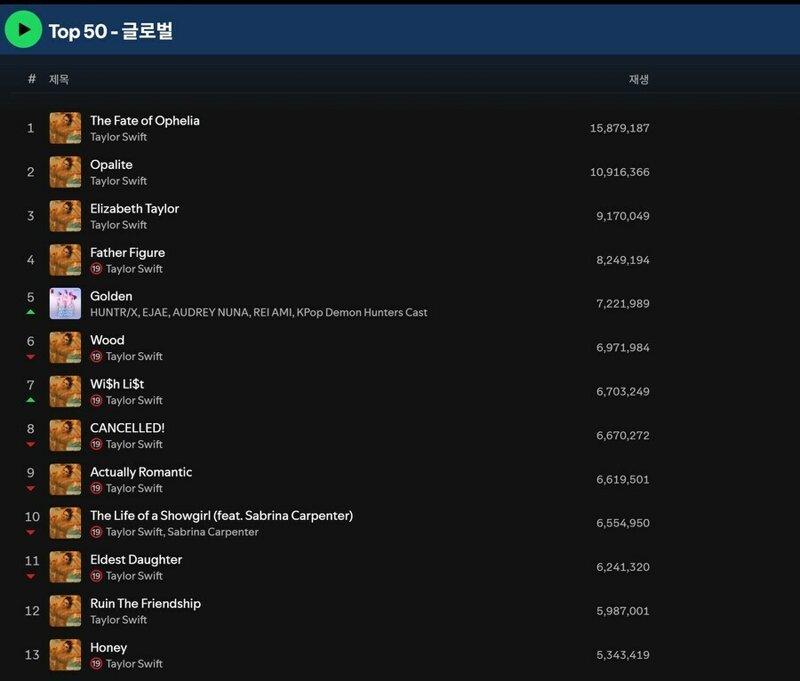Viewport: 800px width, 681px height.
Task: Open the Ruin The Friendship track
Action: tap(145, 604)
